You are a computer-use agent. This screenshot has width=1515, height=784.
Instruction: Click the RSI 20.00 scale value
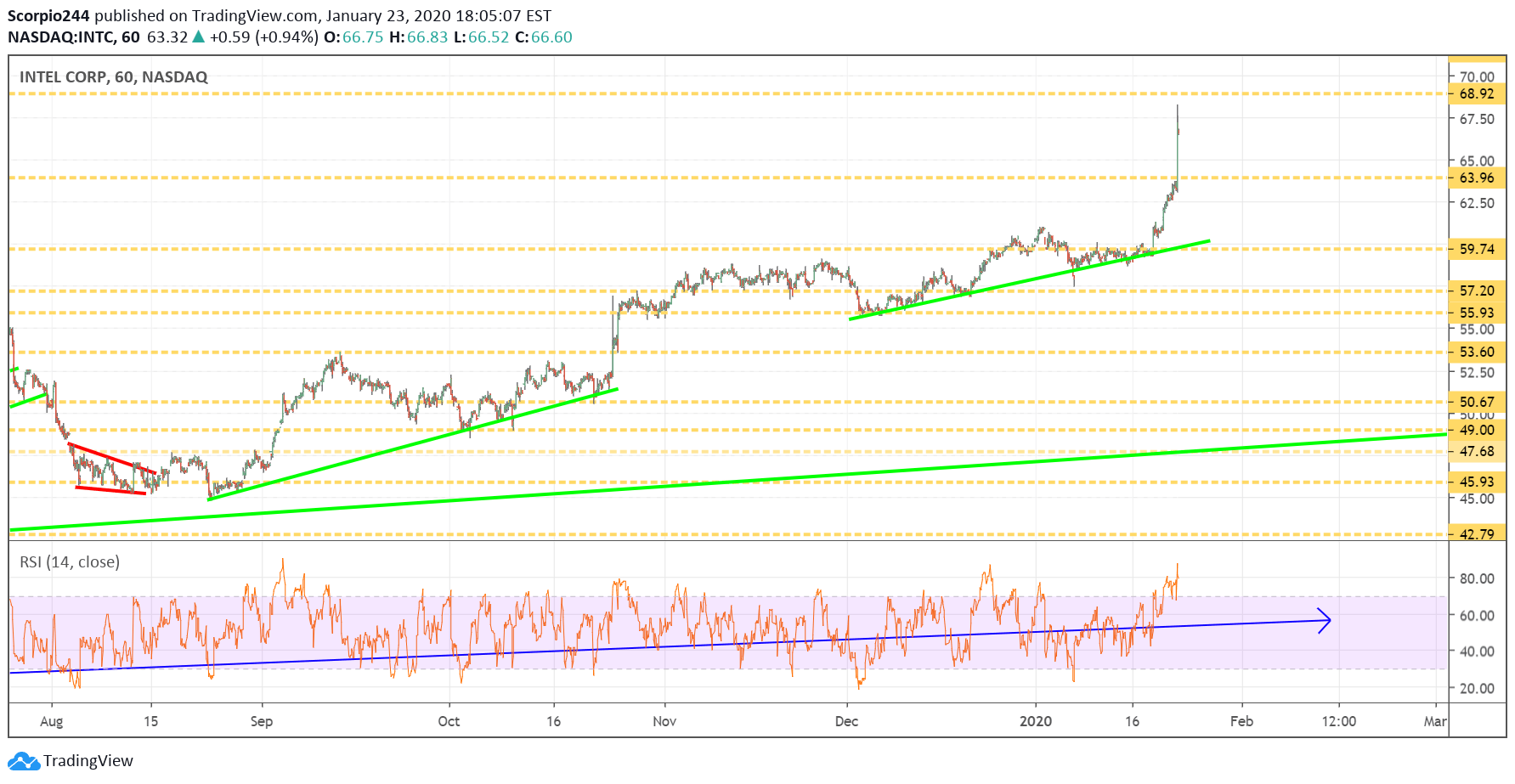[1477, 689]
